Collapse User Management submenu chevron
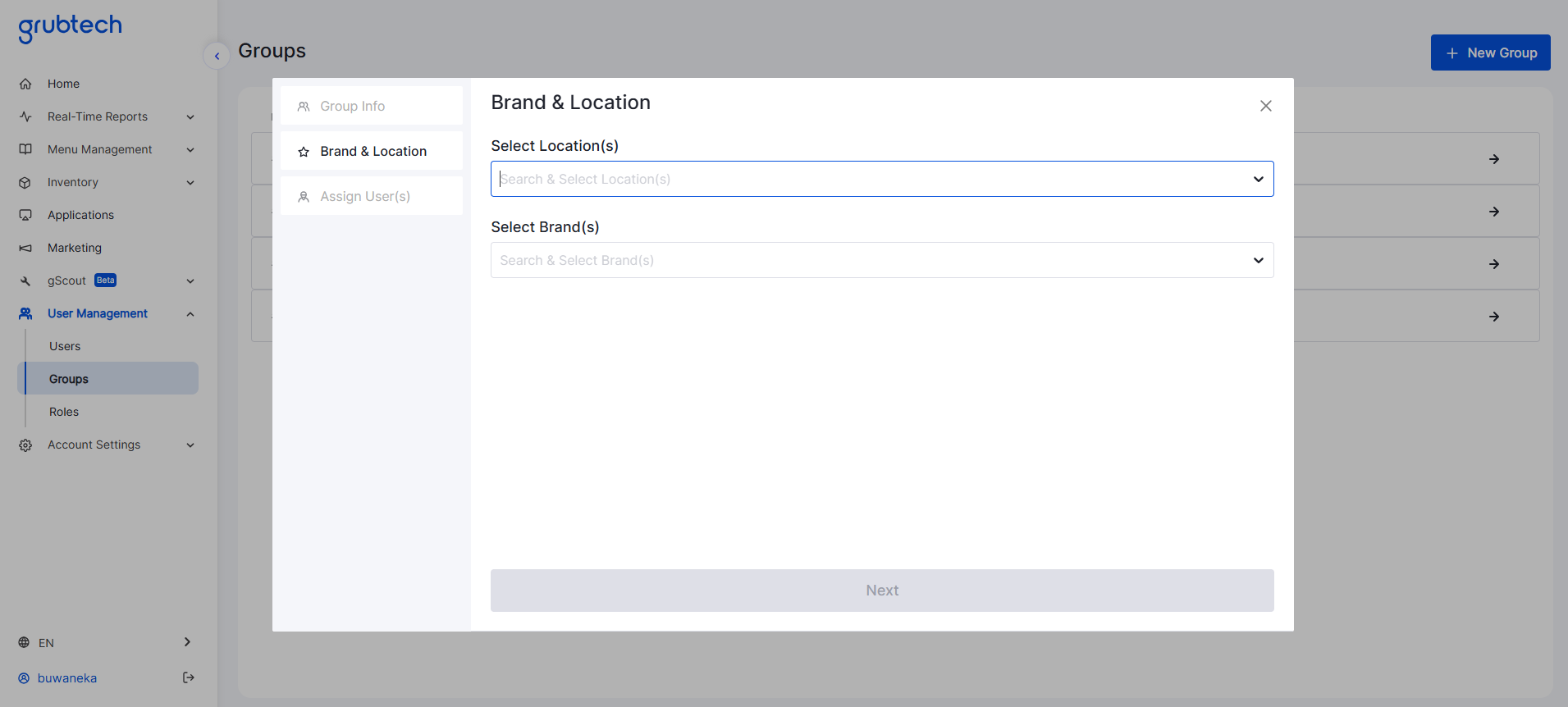This screenshot has width=1568, height=707. (x=190, y=314)
